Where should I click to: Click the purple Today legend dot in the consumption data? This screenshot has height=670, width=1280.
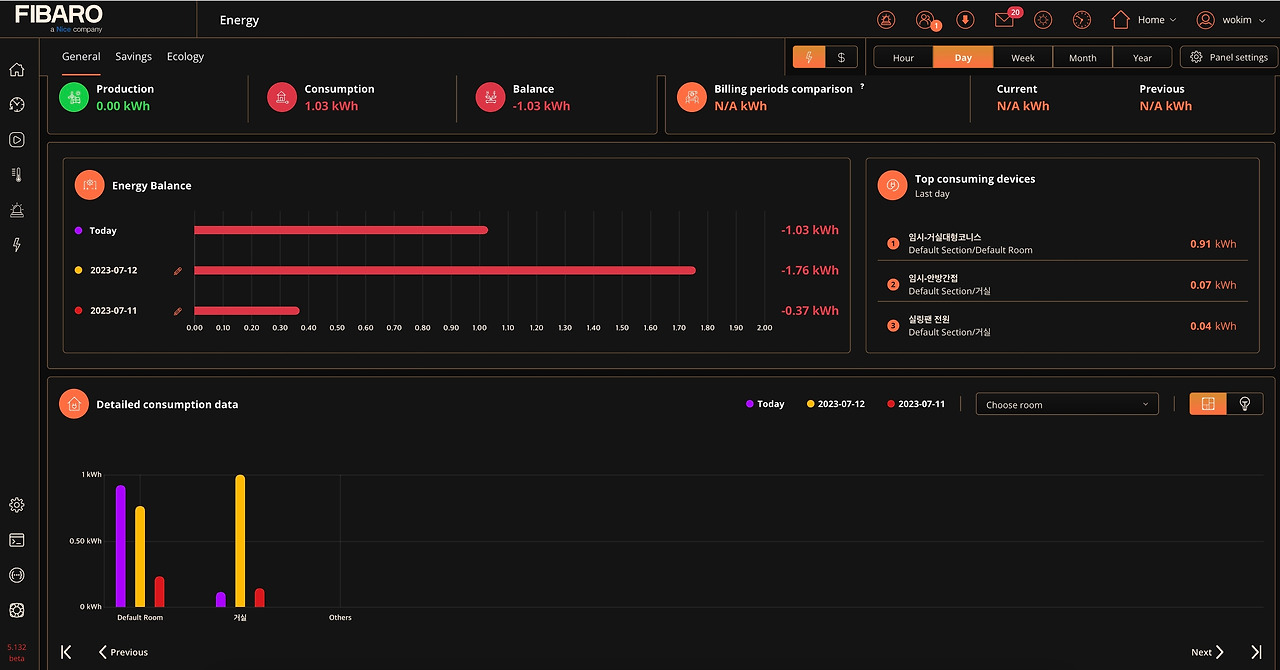(750, 404)
